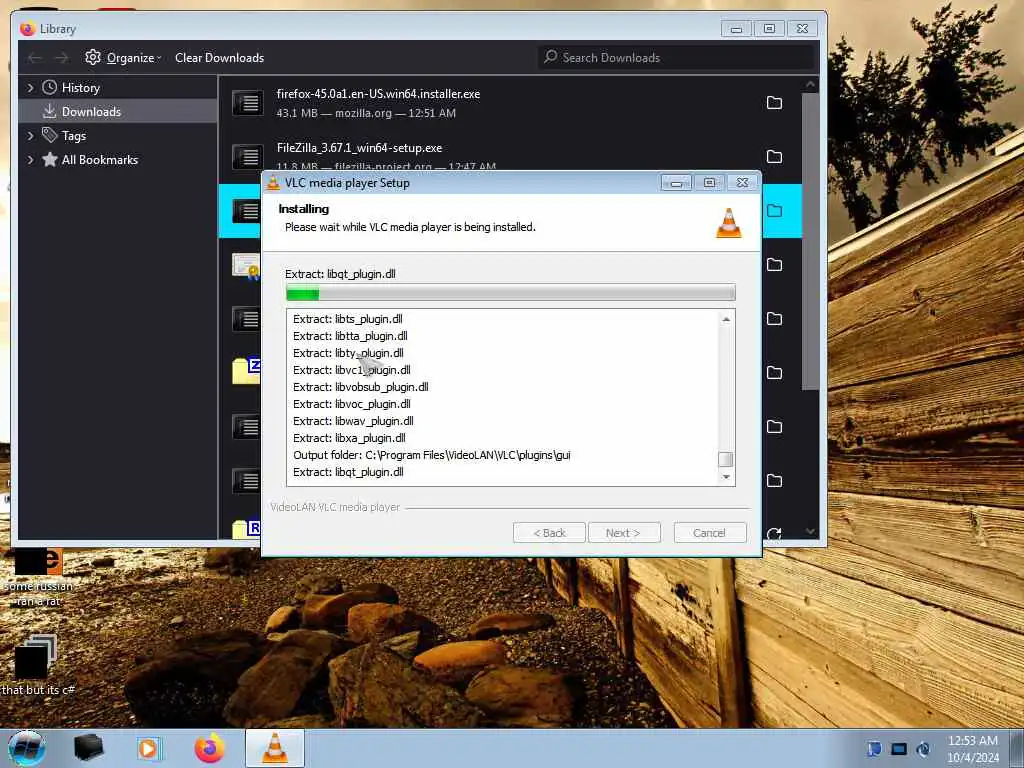Click the certificate file icon in downloads
Screen dimensions: 1024x768
click(x=246, y=266)
